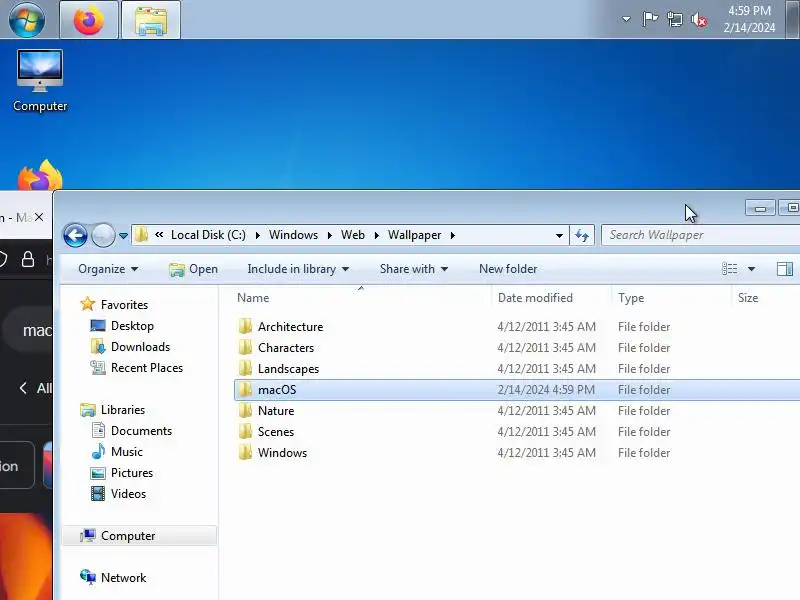Open the selected macOS folder via toolbar

pos(193,269)
